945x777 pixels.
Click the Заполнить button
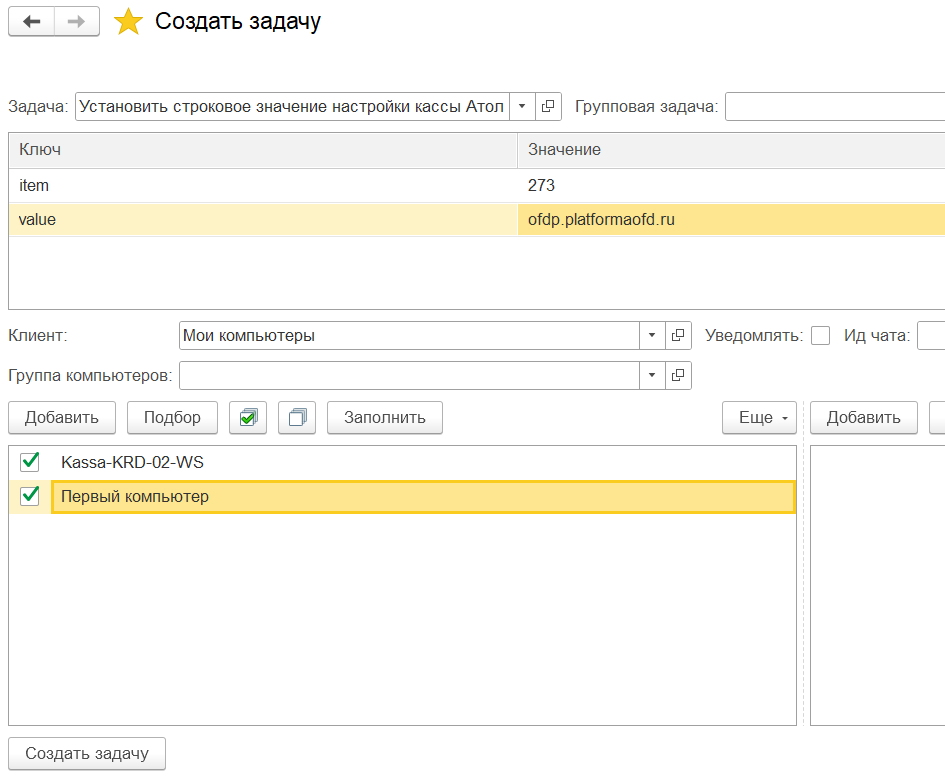tap(385, 418)
